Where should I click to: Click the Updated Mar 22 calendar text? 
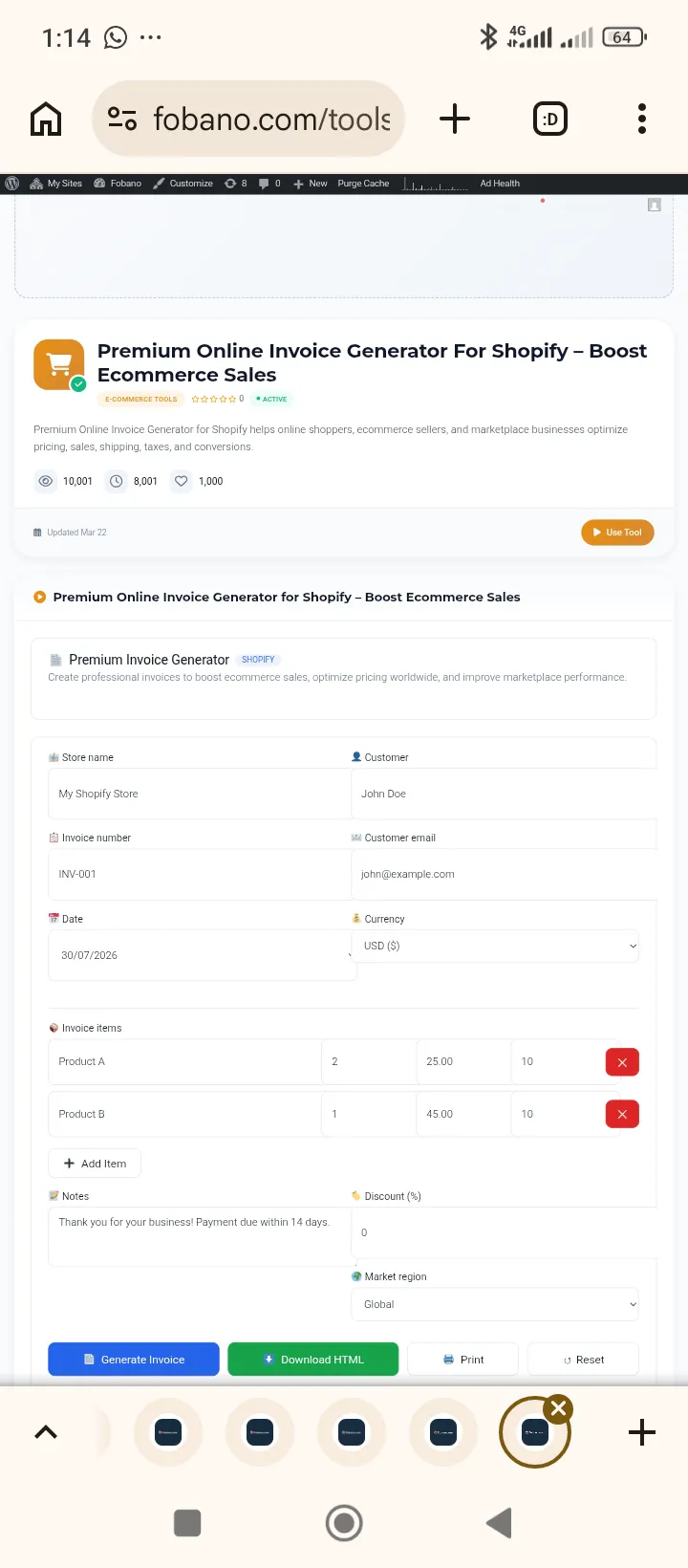coord(70,533)
